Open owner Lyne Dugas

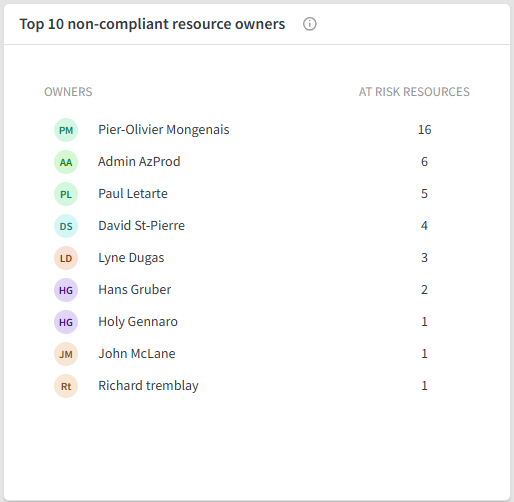pos(131,258)
